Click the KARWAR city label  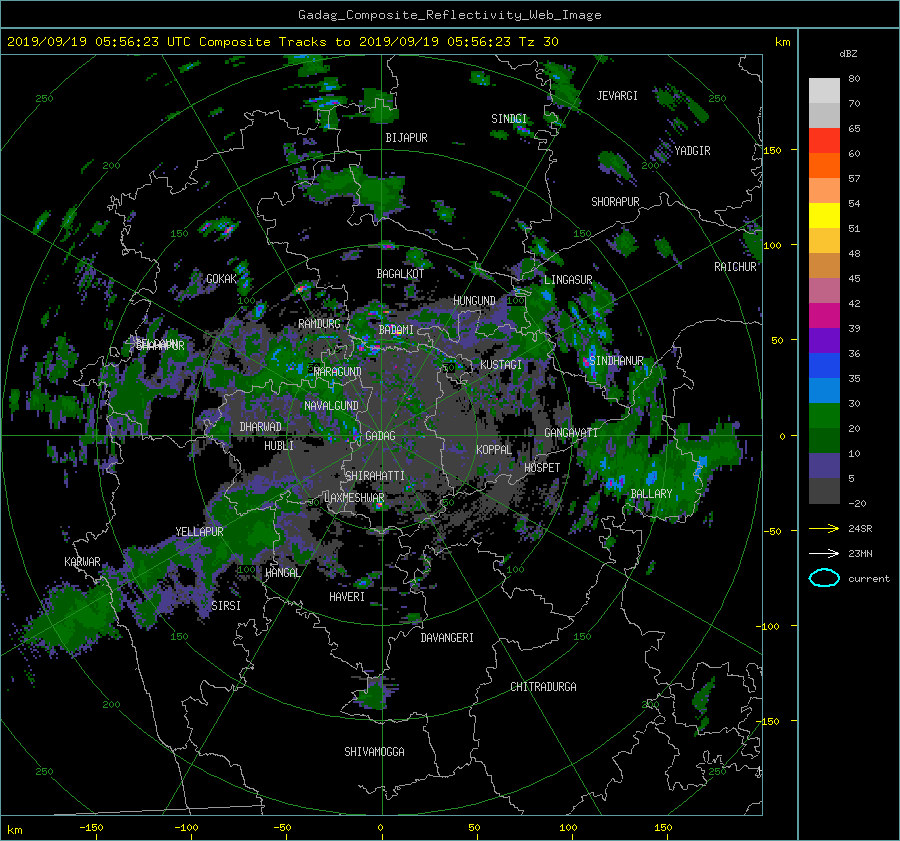pos(82,562)
